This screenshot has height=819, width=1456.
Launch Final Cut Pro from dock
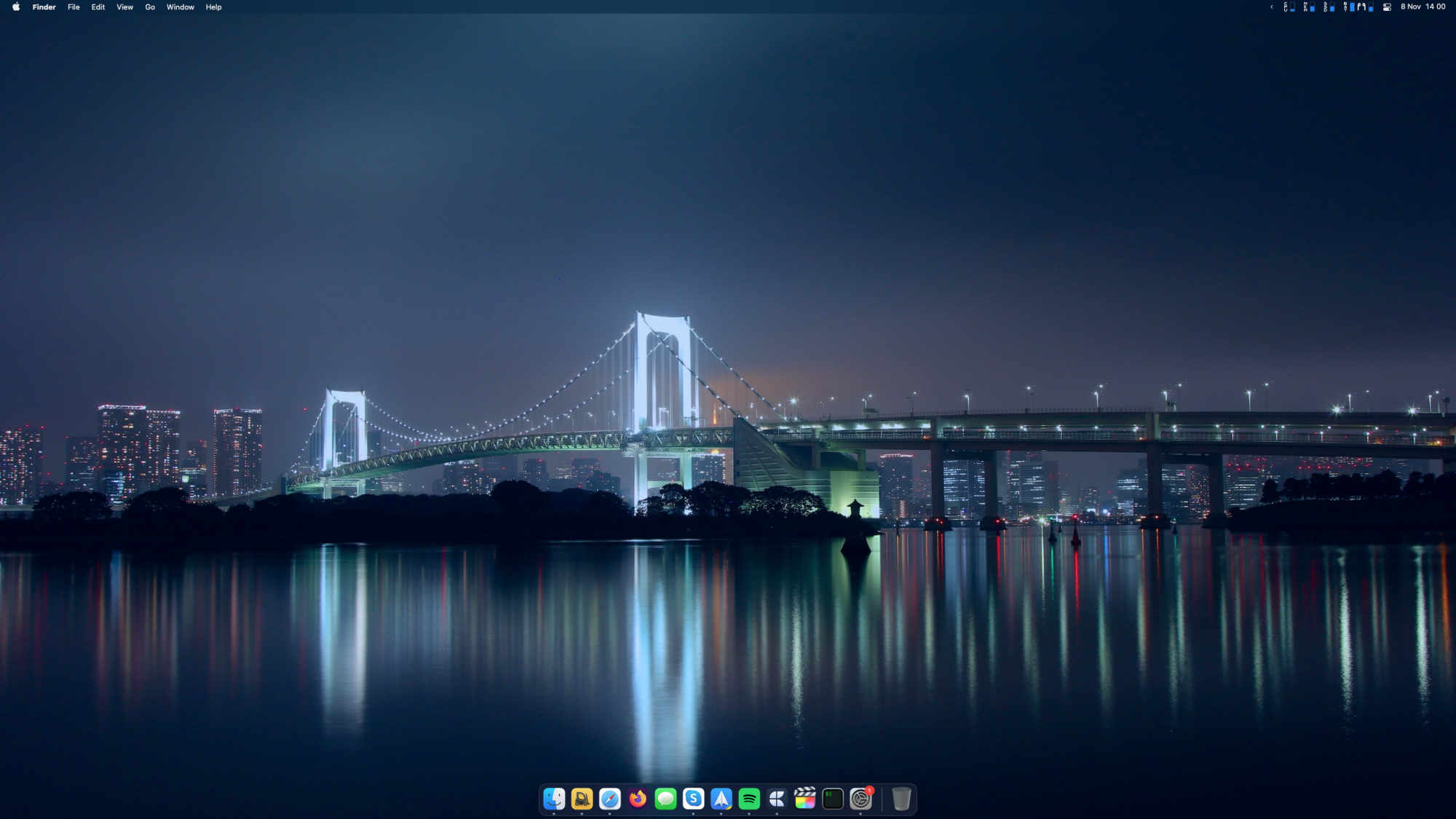804,799
